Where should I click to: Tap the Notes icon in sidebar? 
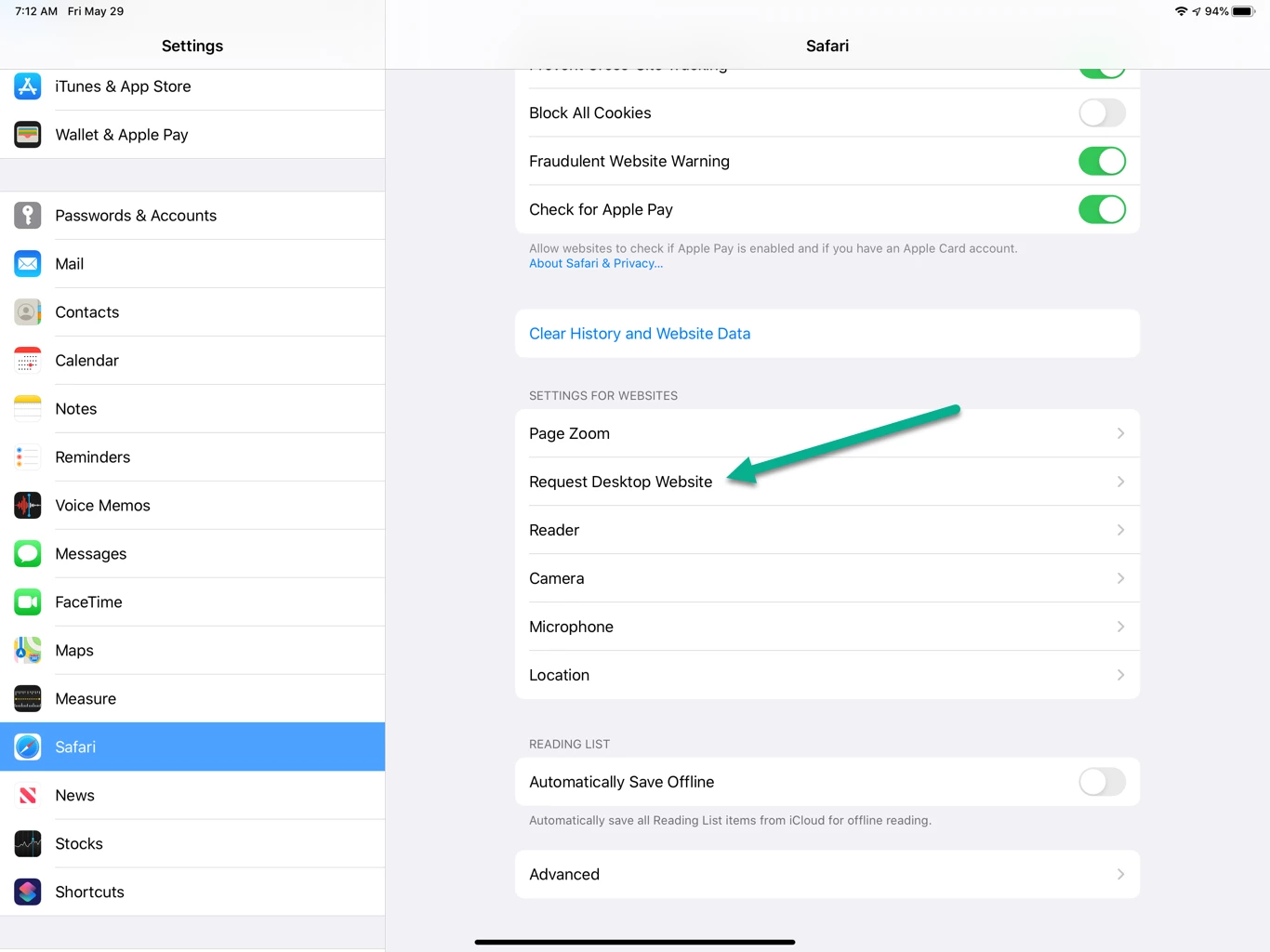(x=28, y=409)
